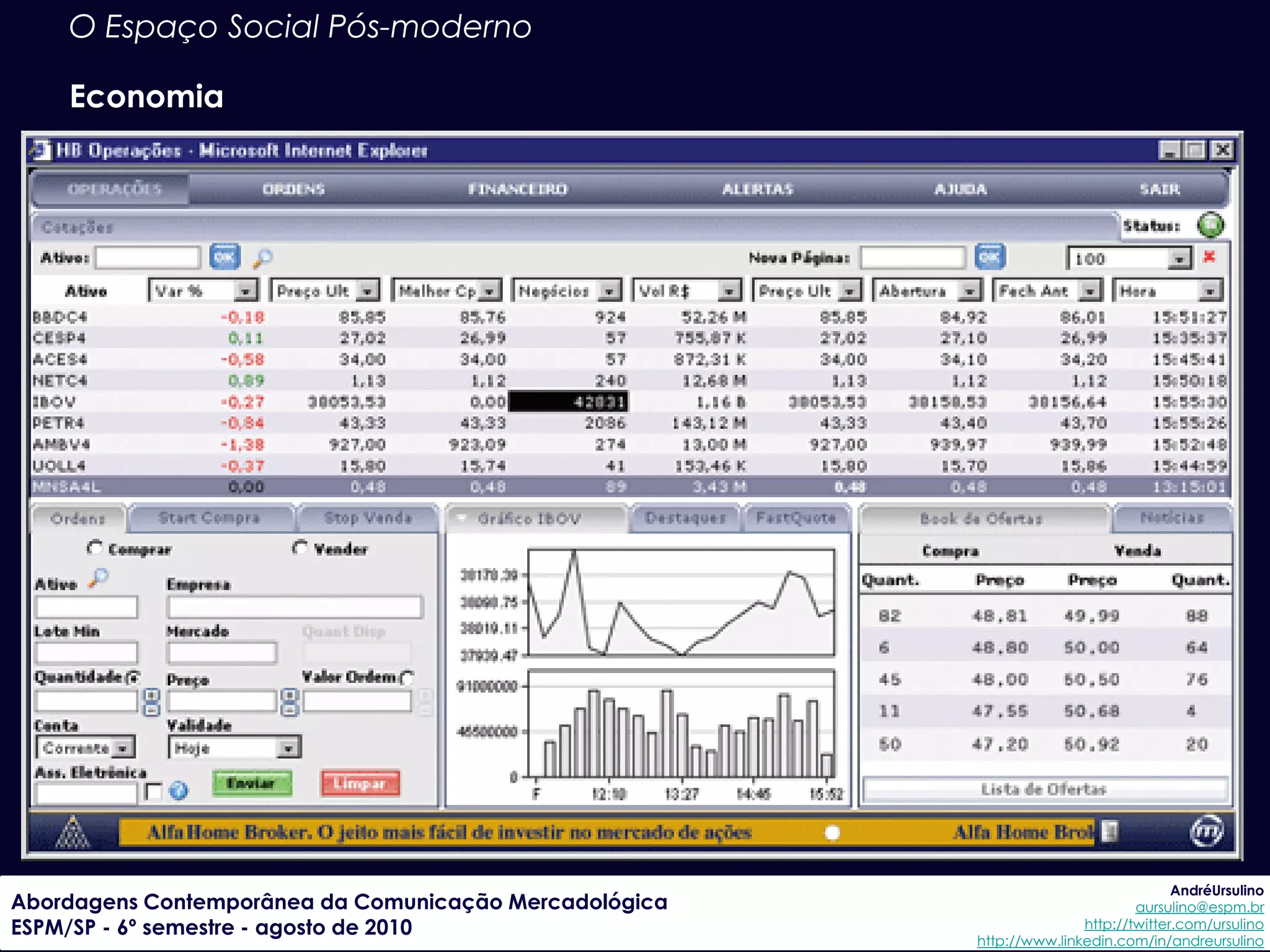Select the highlighted MNSA4L row
This screenshot has height=952, width=1270.
coord(629,487)
